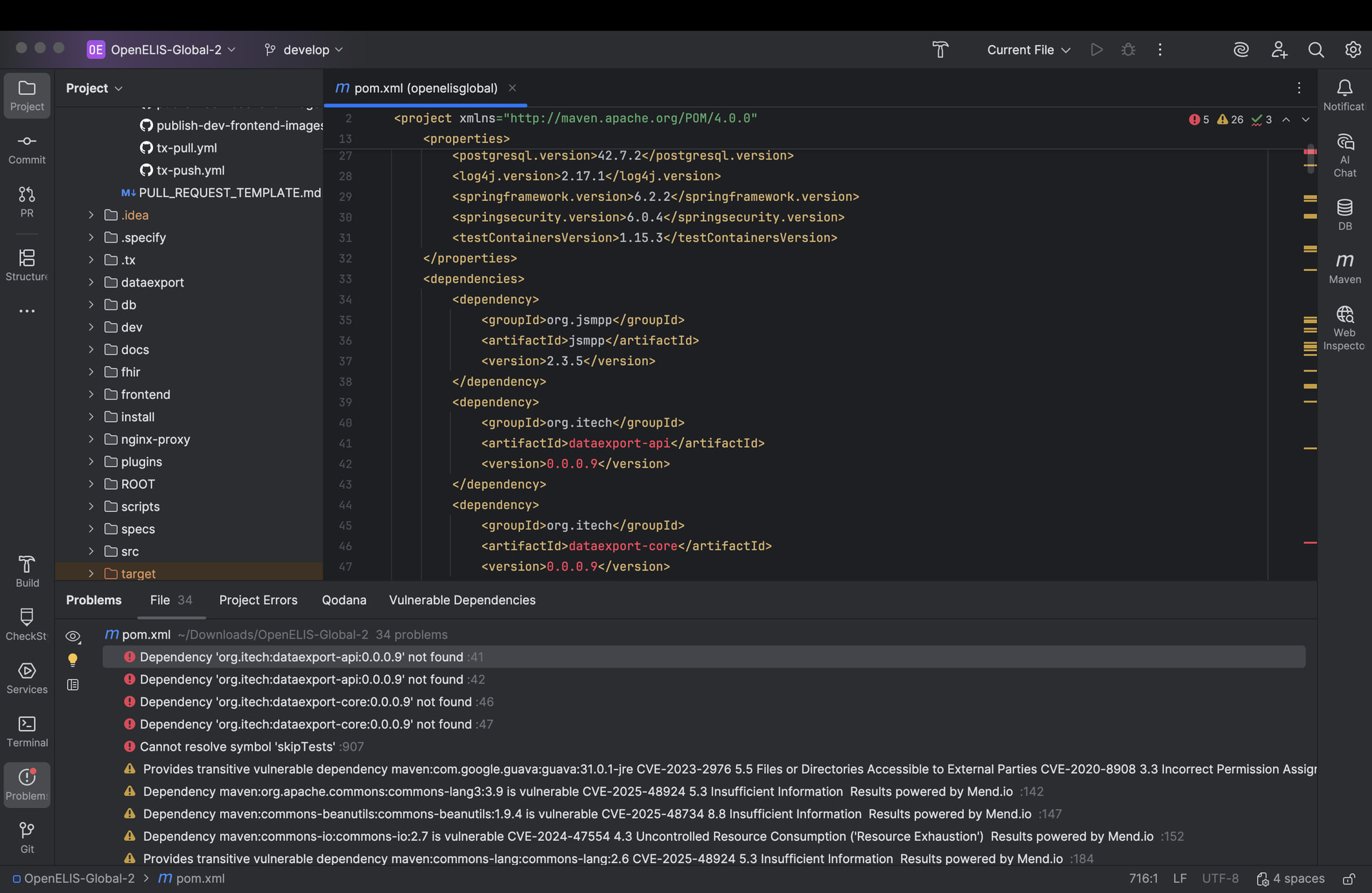The height and width of the screenshot is (893, 1372).
Task: Open the develop branch dropdown
Action: [x=304, y=49]
